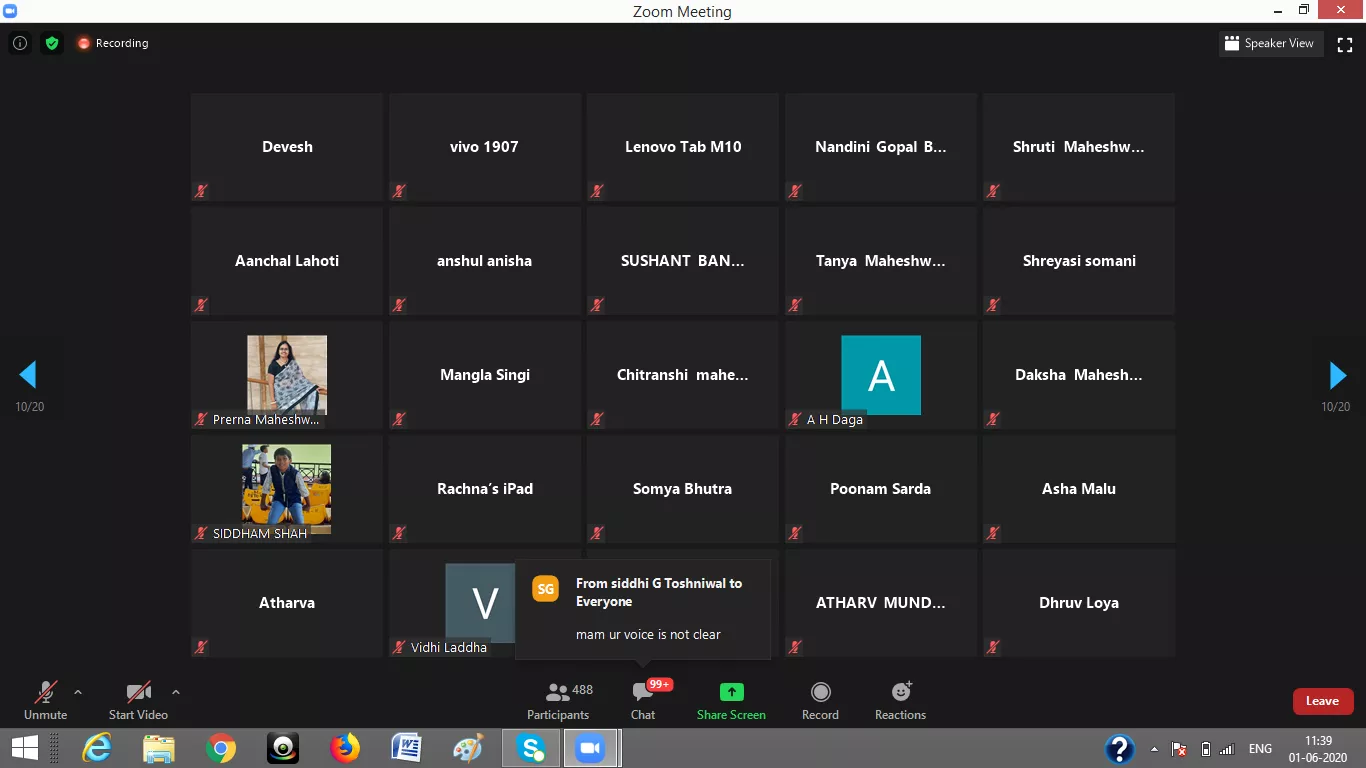This screenshot has height=768, width=1366.
Task: Open the meeting information icon
Action: [x=19, y=43]
